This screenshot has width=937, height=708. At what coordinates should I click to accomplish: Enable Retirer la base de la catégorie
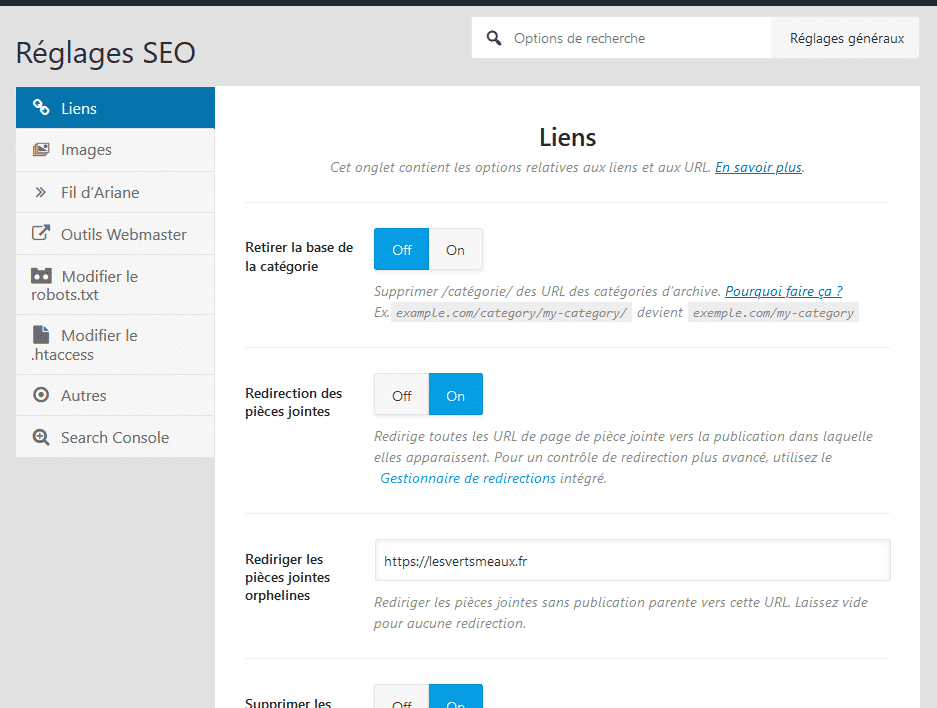(x=456, y=250)
